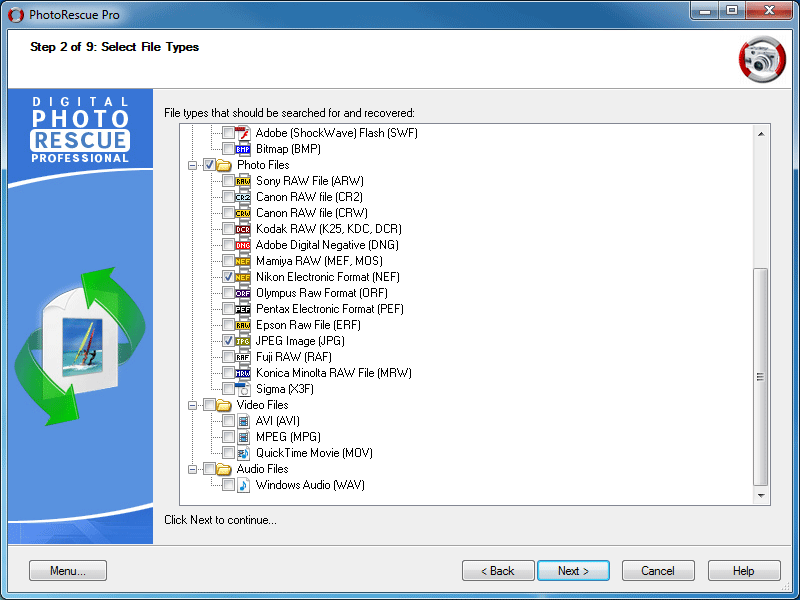Click the Adobe DNG file icon
Screen dimensions: 800x600
coord(243,245)
